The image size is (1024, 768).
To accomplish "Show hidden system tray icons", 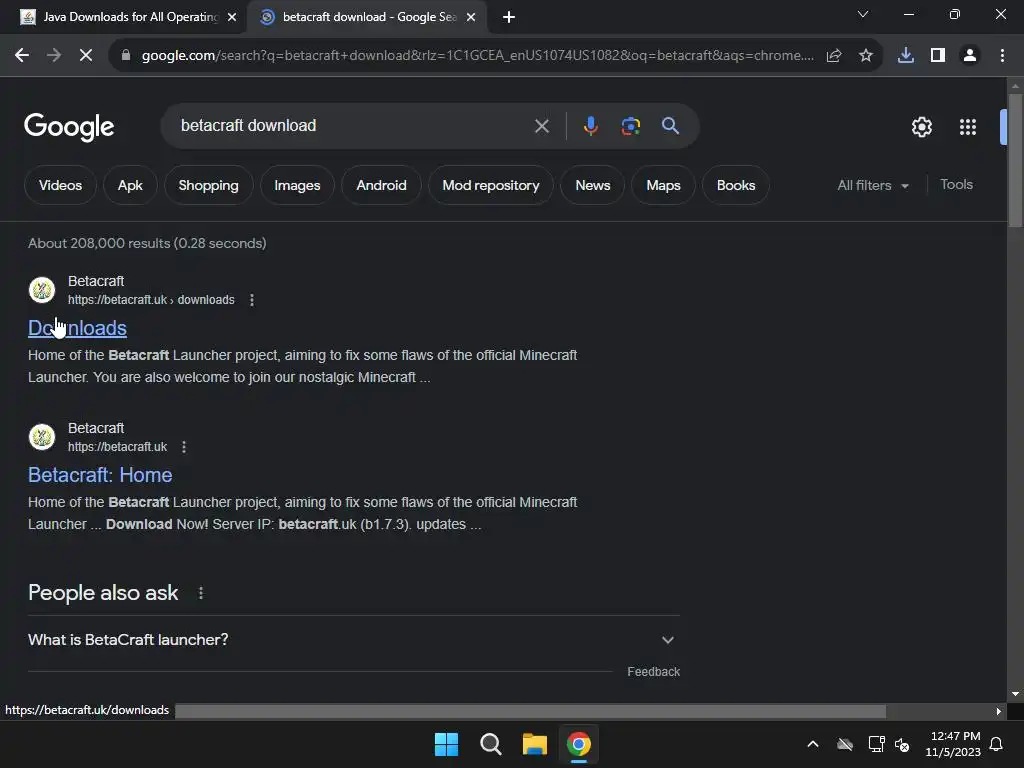I will (813, 744).
